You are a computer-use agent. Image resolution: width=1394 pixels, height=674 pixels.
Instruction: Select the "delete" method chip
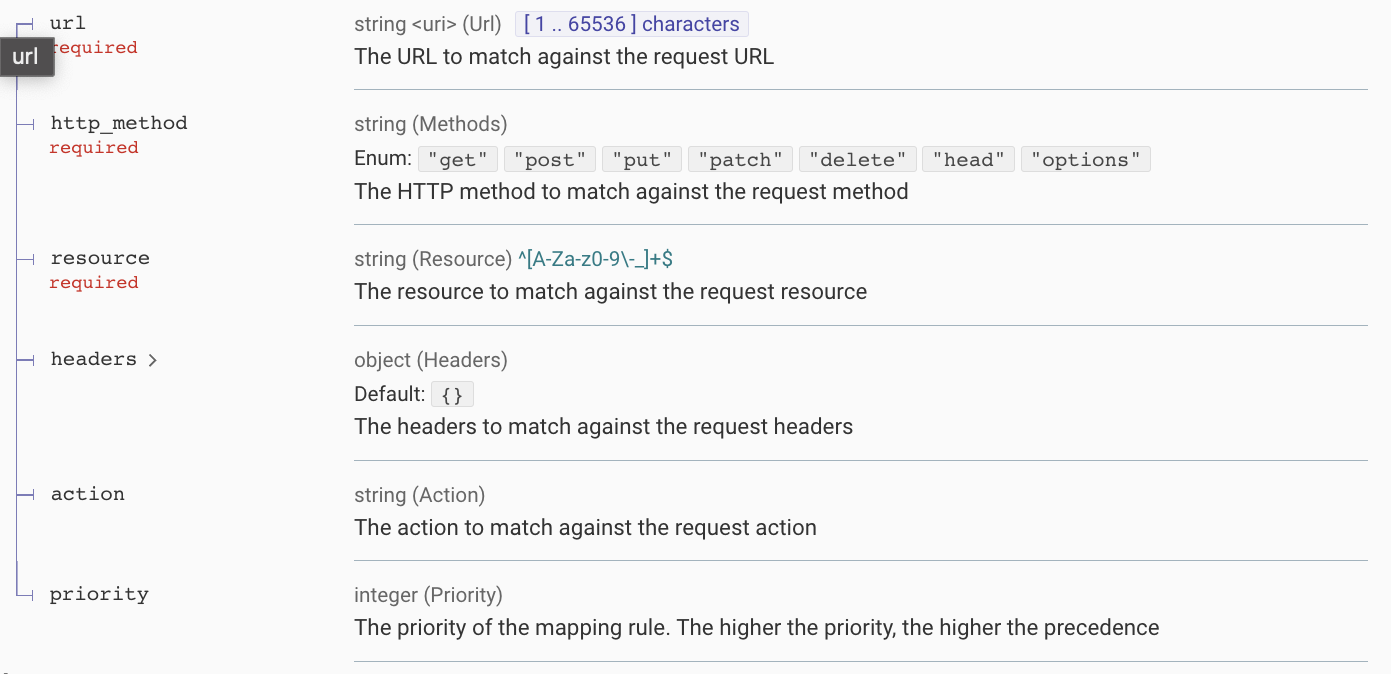pyautogui.click(x=857, y=159)
